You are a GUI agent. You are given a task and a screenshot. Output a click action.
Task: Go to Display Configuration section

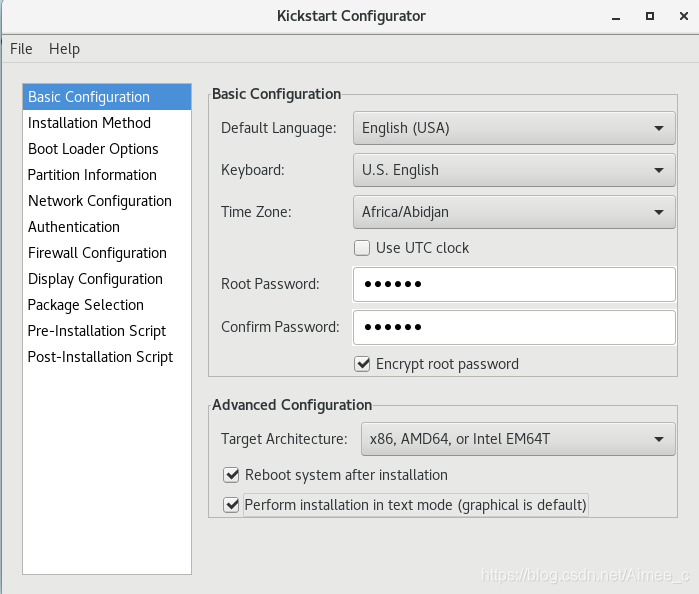pos(107,279)
